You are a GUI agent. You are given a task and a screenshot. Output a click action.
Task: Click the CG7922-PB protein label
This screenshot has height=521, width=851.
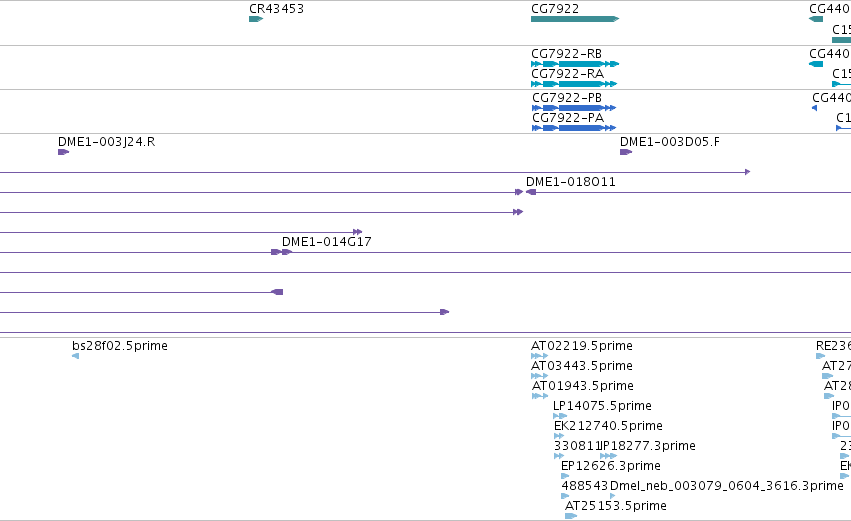point(567,98)
